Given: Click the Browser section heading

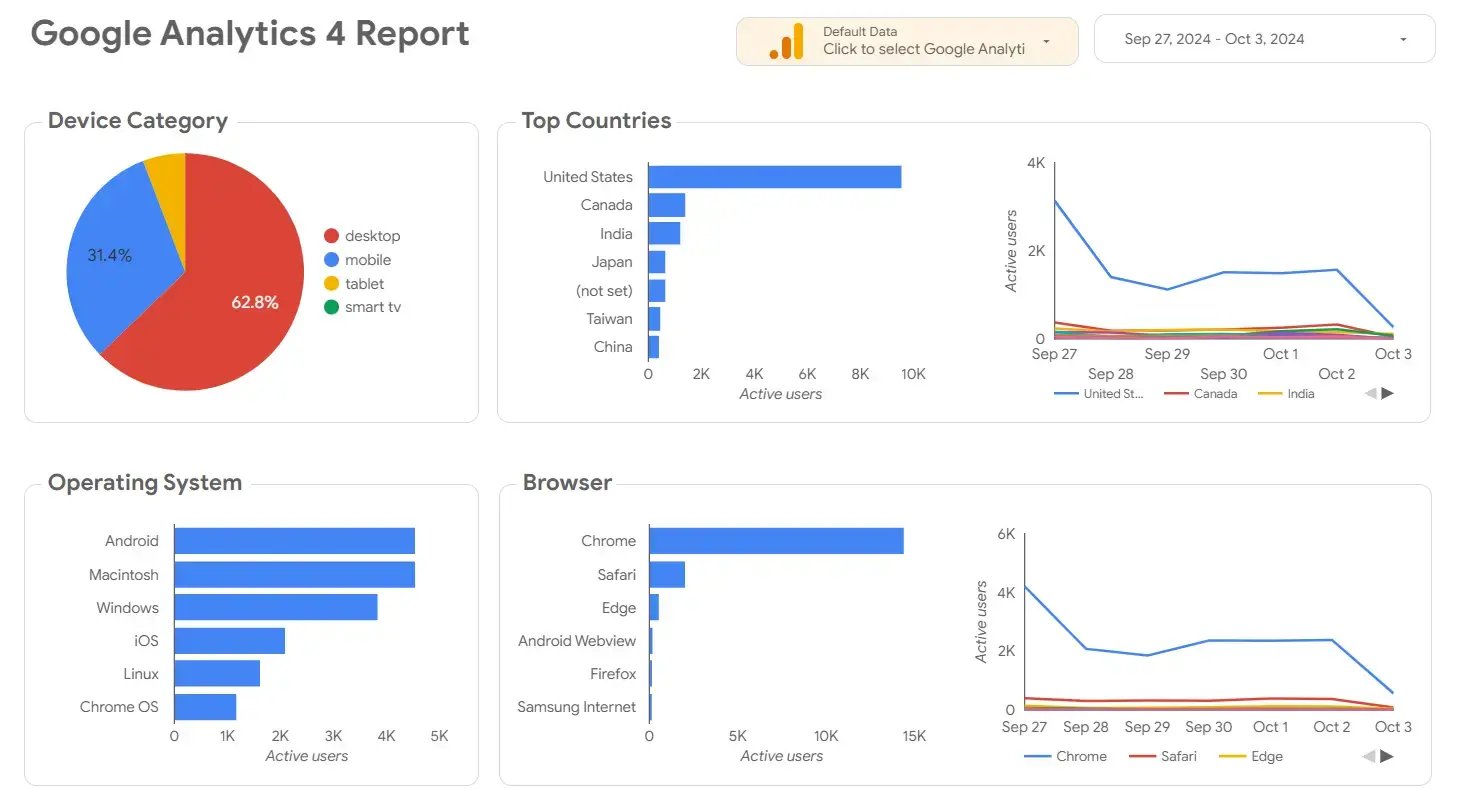Looking at the screenshot, I should (567, 483).
